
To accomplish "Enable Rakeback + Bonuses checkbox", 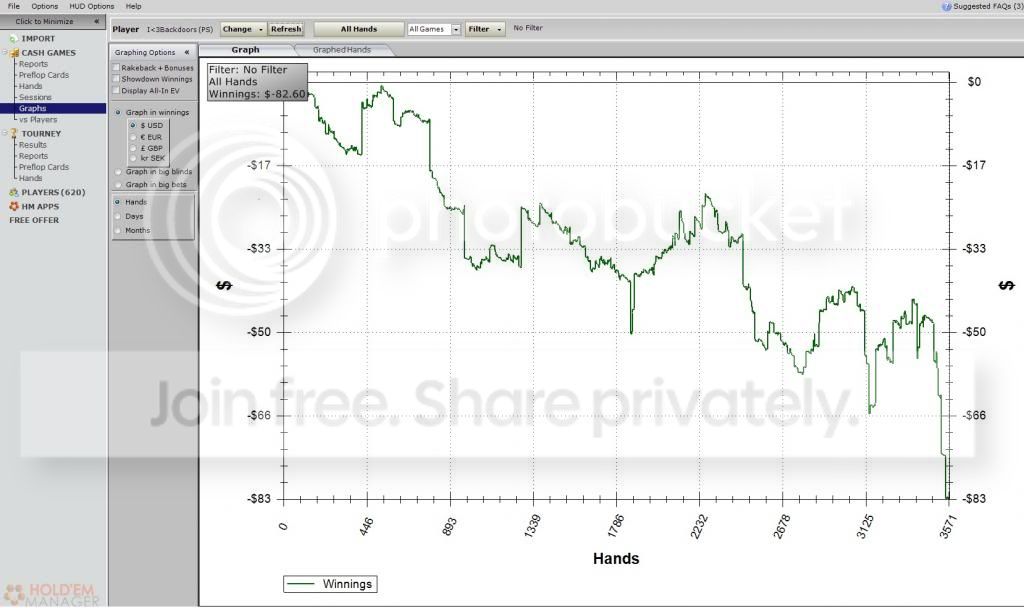I will [x=116, y=67].
